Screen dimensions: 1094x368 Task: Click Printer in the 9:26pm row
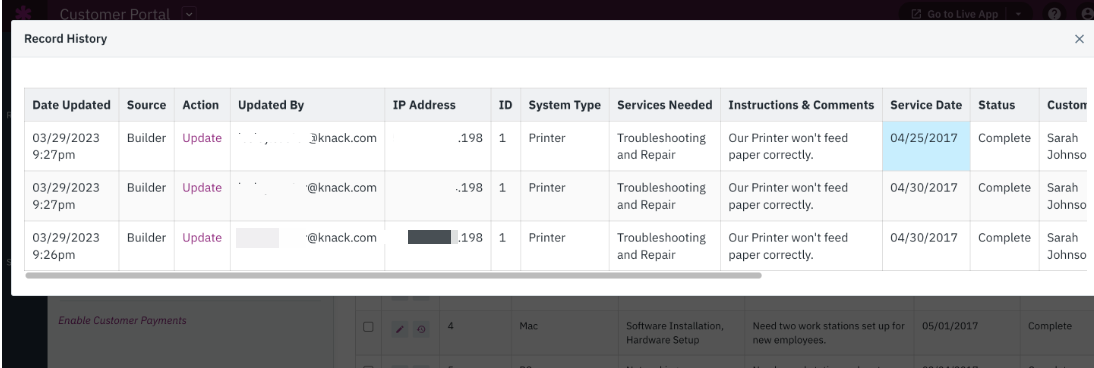coord(547,237)
